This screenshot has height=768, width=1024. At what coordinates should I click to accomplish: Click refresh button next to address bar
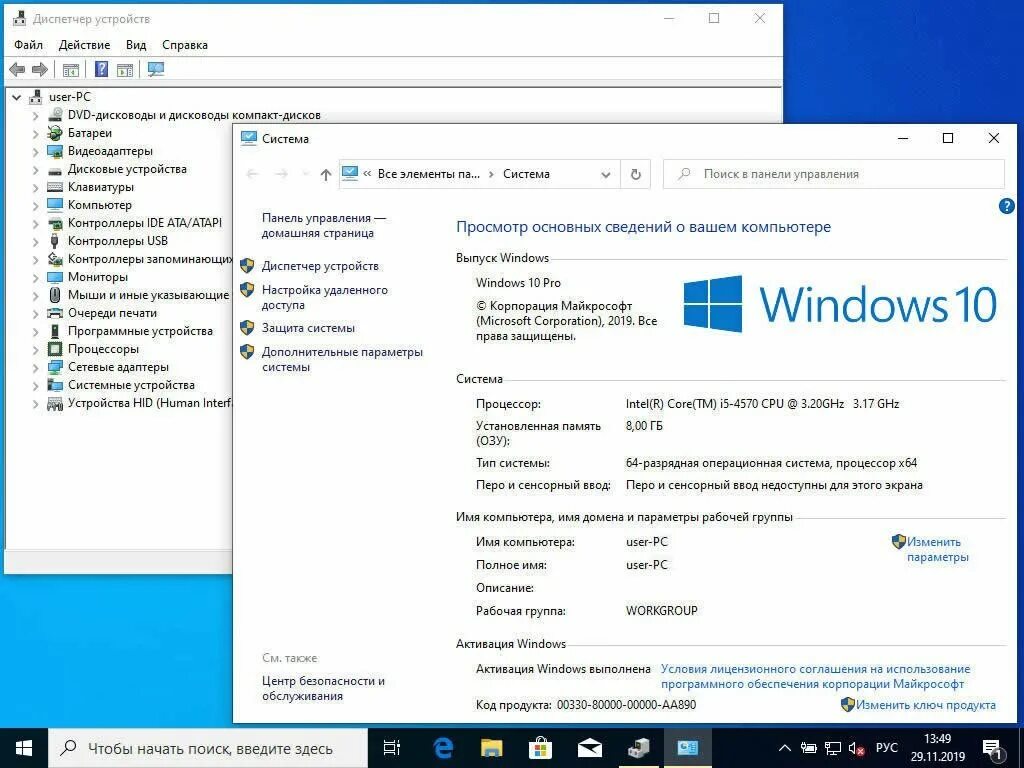635,174
